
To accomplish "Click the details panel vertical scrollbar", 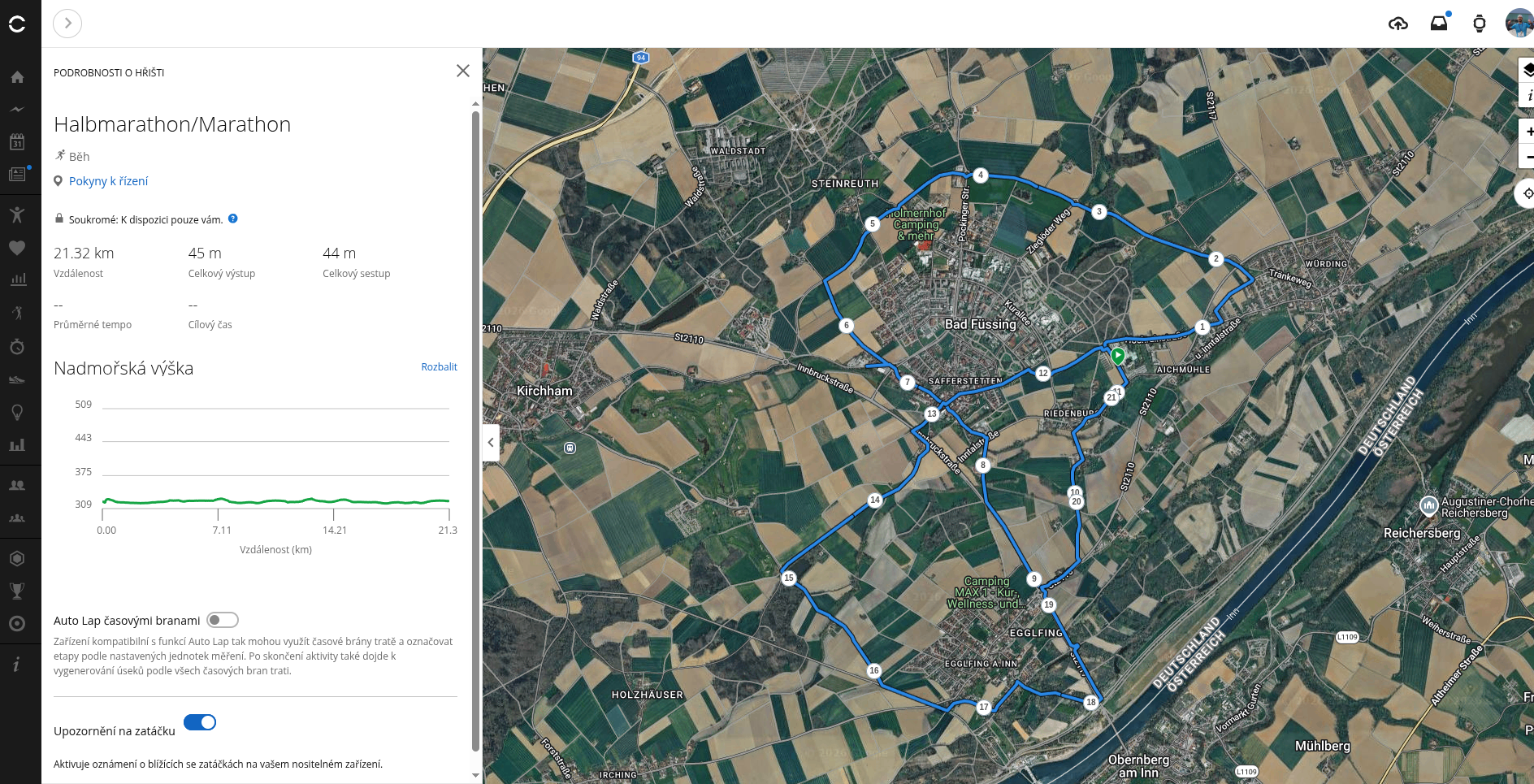I will [475, 431].
